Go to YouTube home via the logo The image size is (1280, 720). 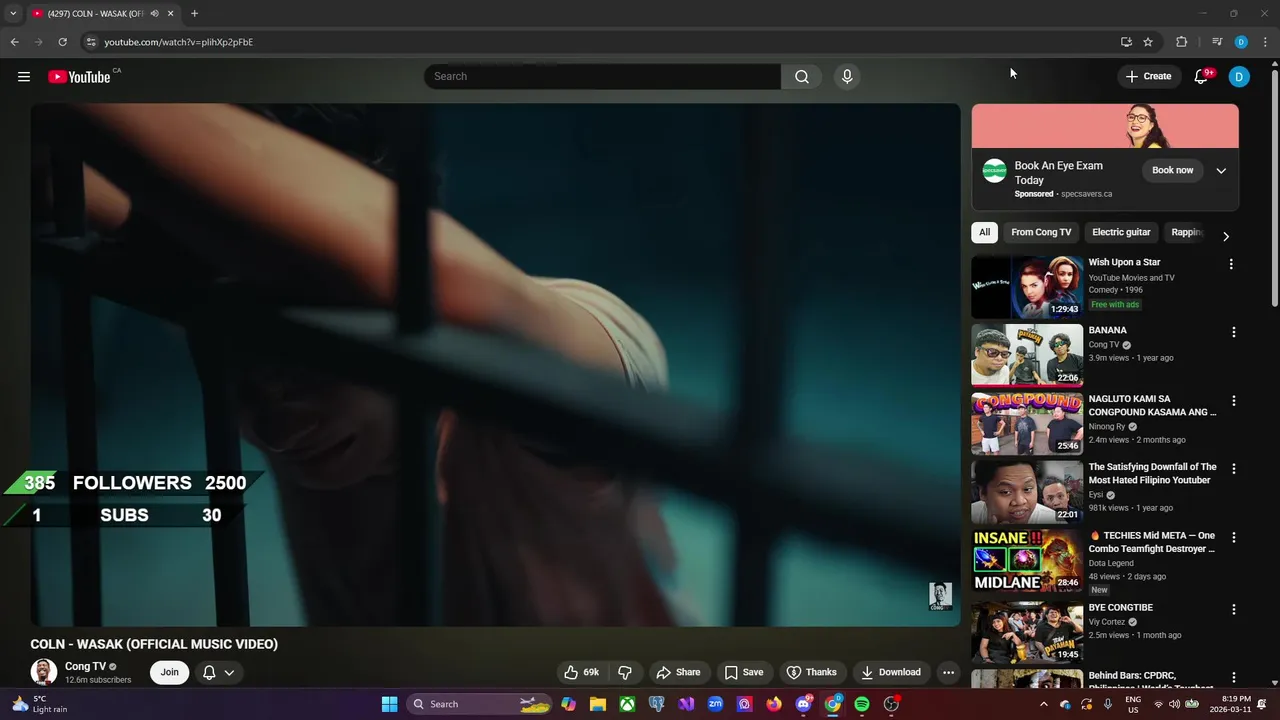79,77
